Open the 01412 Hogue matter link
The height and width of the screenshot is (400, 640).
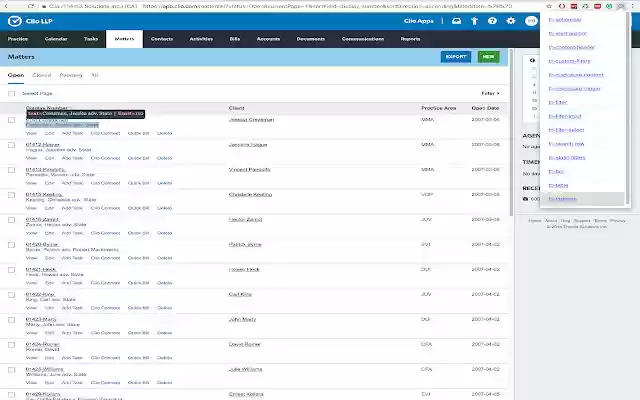click(x=42, y=144)
